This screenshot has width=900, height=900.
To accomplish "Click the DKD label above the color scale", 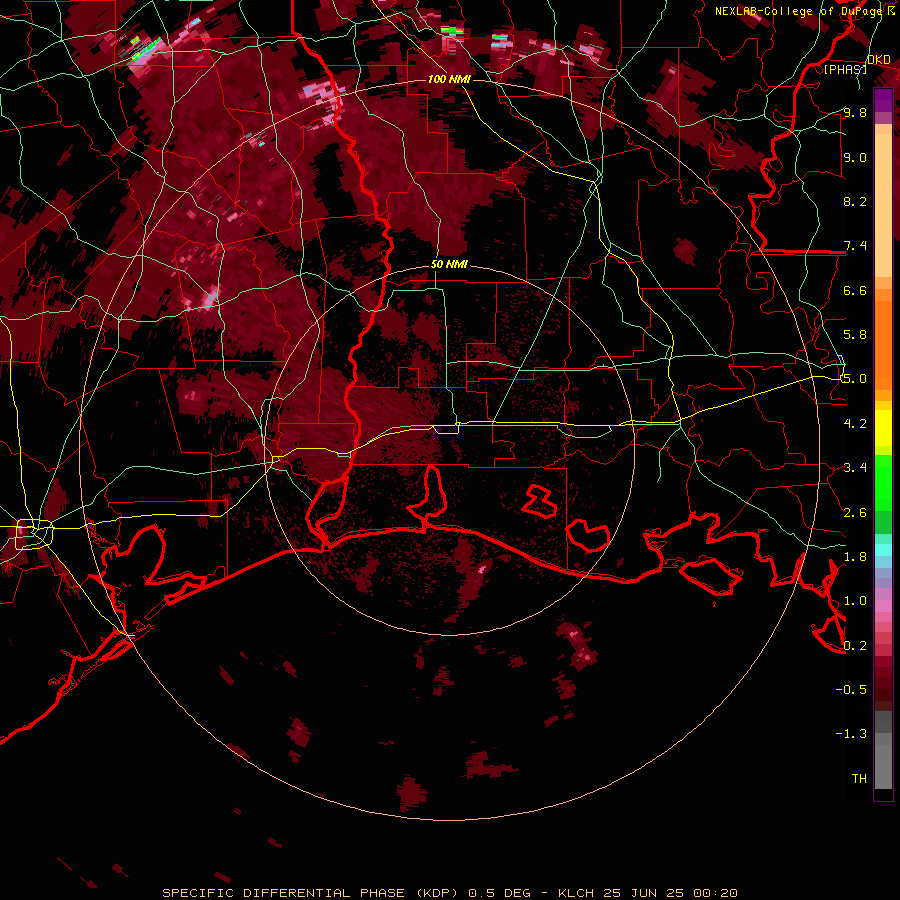I will coord(878,60).
